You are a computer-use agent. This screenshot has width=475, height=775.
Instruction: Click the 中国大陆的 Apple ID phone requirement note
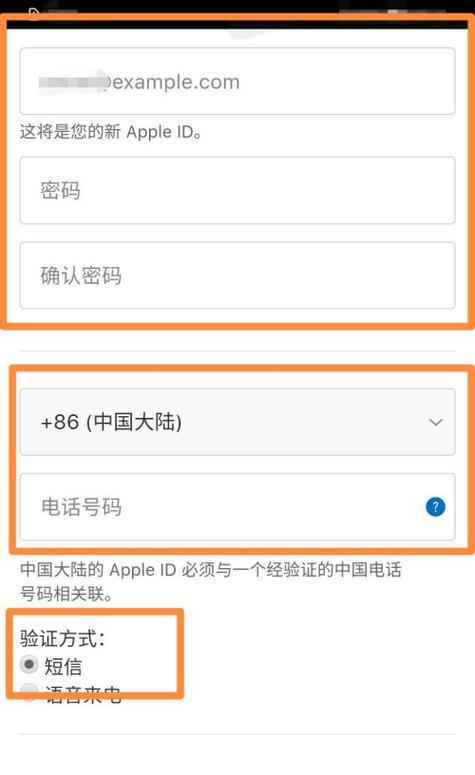pos(211,581)
